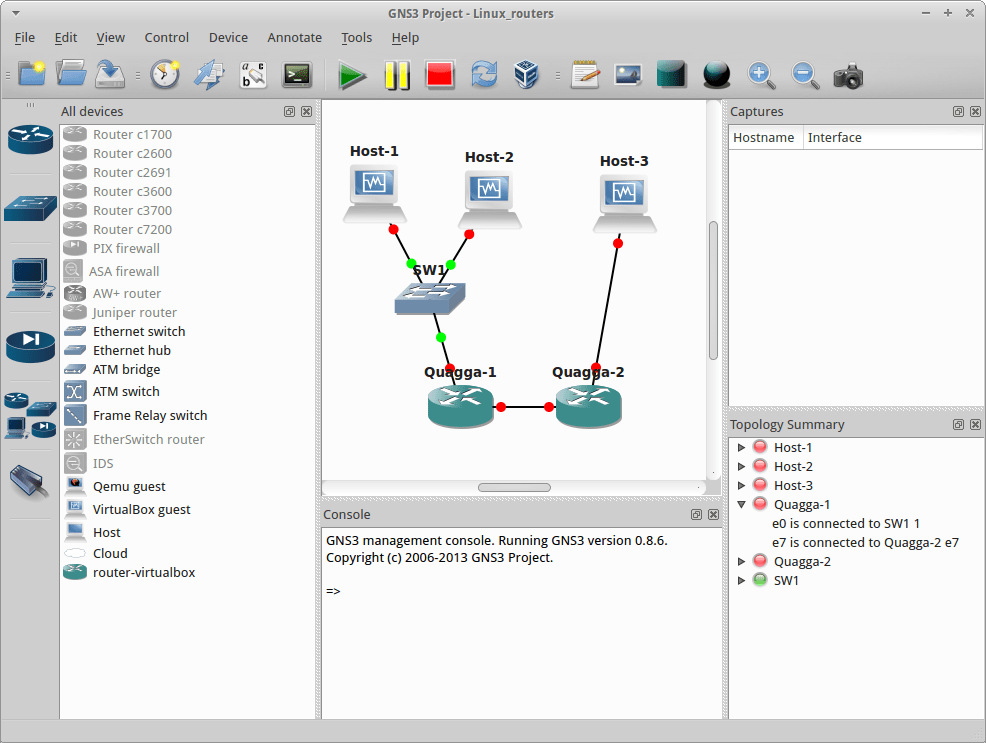This screenshot has height=743, width=986.
Task: Pause all running devices
Action: [x=397, y=74]
